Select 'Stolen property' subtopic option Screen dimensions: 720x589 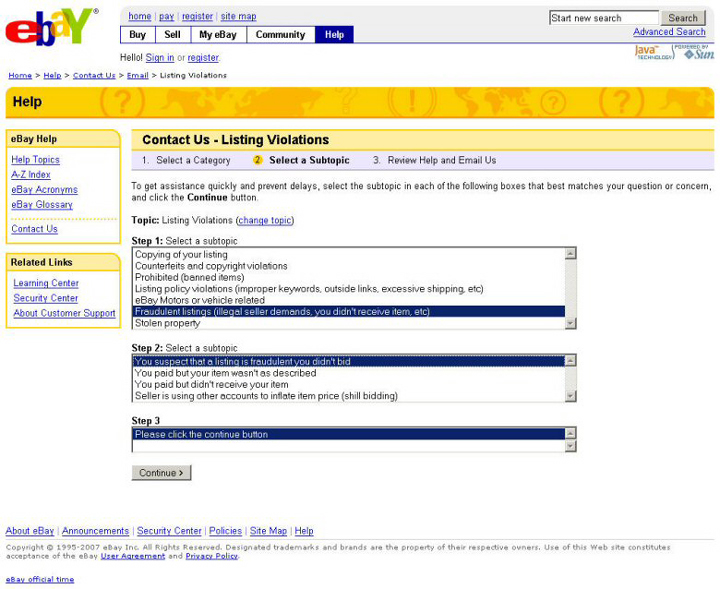168,323
